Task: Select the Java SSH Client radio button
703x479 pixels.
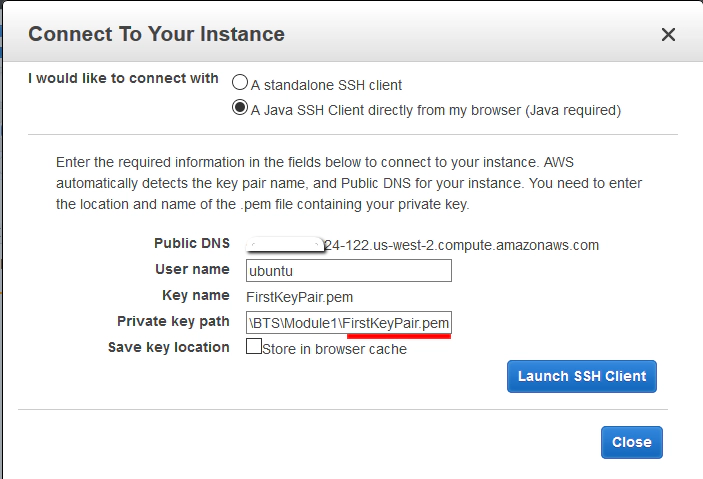Action: (240, 108)
